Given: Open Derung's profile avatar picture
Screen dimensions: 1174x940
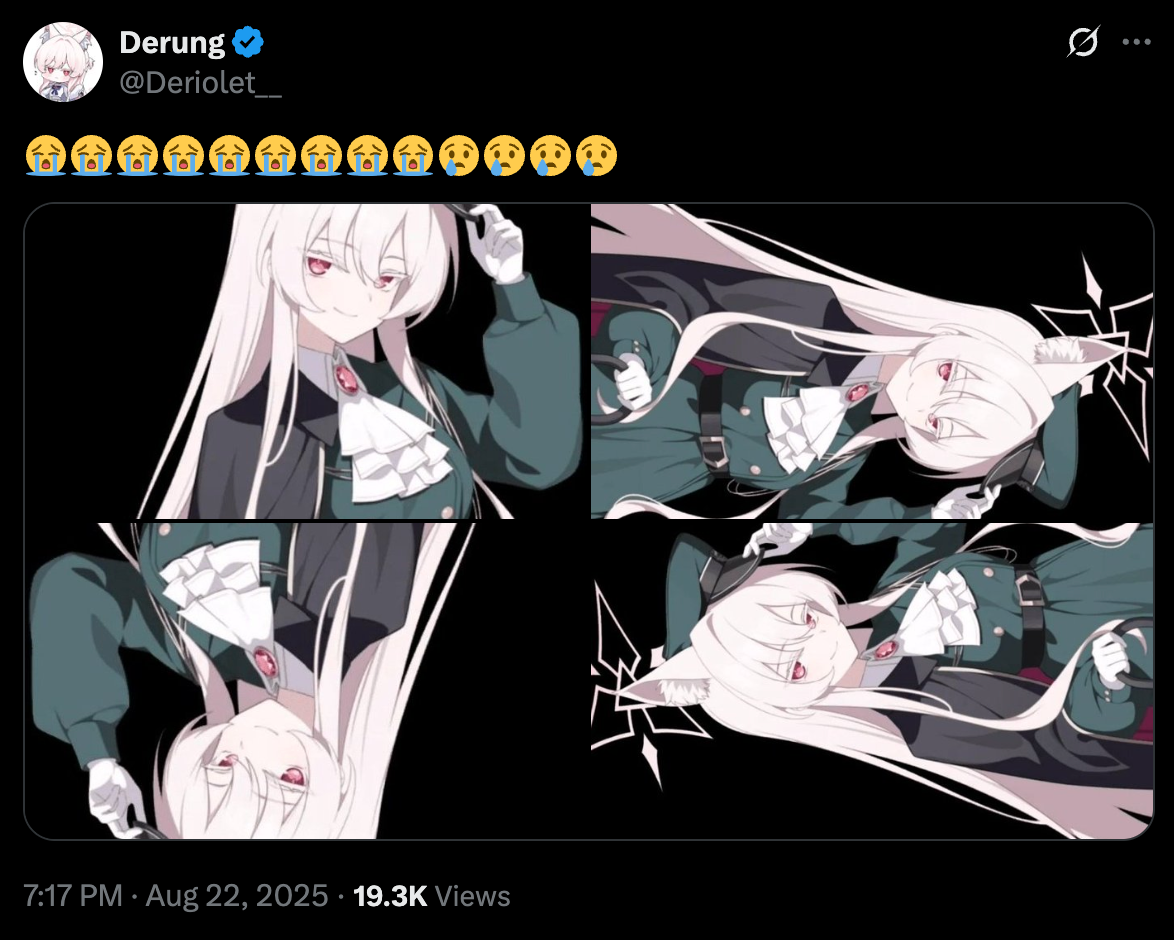Looking at the screenshot, I should 63,62.
